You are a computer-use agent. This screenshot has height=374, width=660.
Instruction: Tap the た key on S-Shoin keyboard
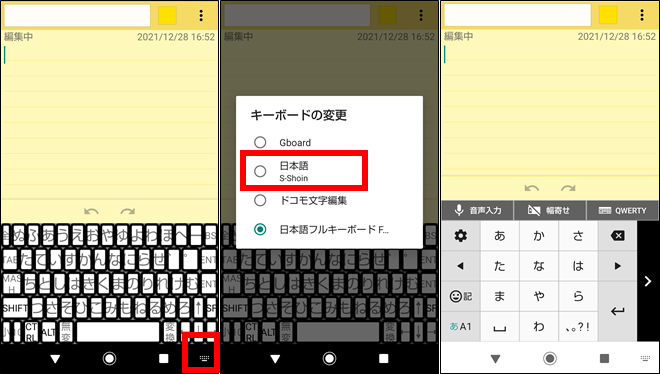click(500, 266)
